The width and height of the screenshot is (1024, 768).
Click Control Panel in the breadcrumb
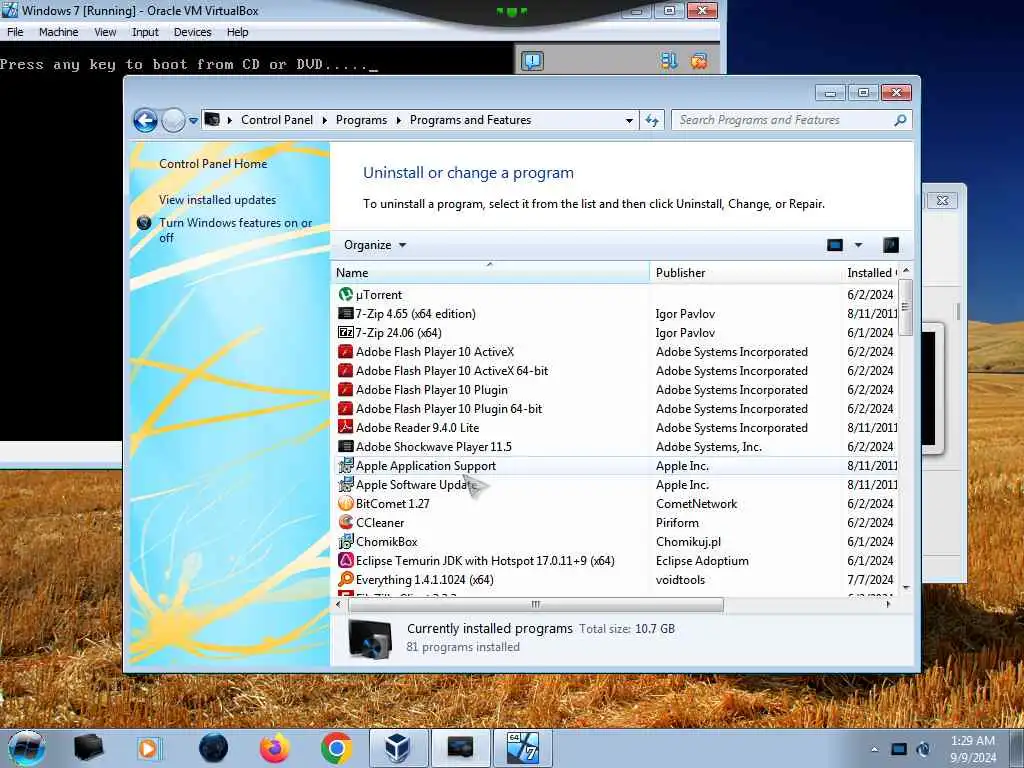pos(277,120)
